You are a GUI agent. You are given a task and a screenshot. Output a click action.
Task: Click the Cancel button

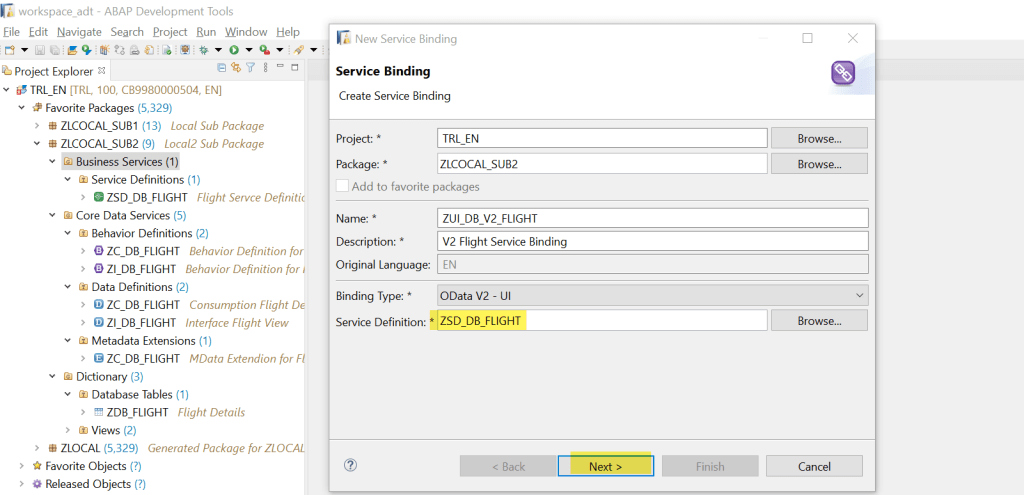pyautogui.click(x=813, y=466)
